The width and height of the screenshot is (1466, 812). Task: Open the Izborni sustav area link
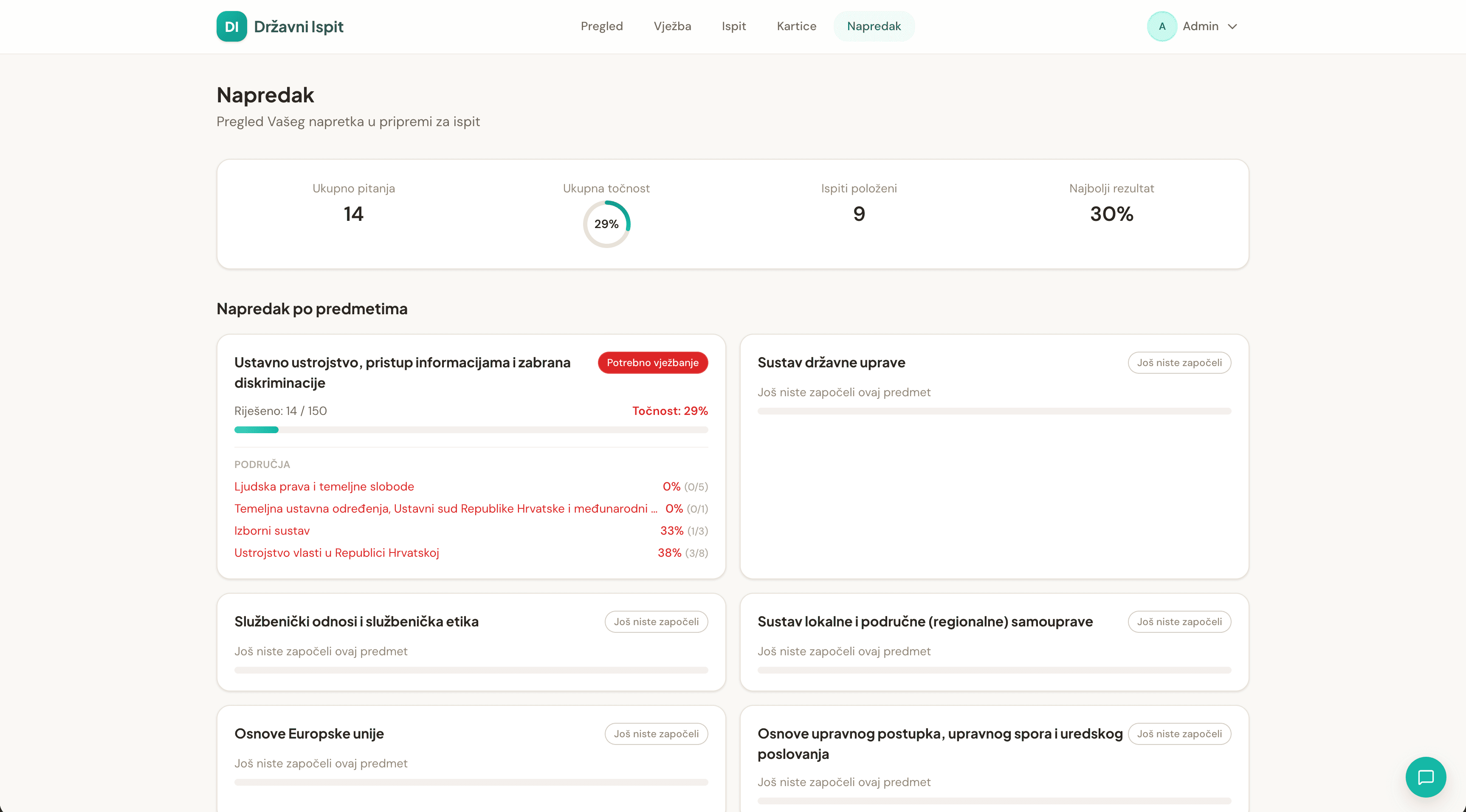[272, 530]
